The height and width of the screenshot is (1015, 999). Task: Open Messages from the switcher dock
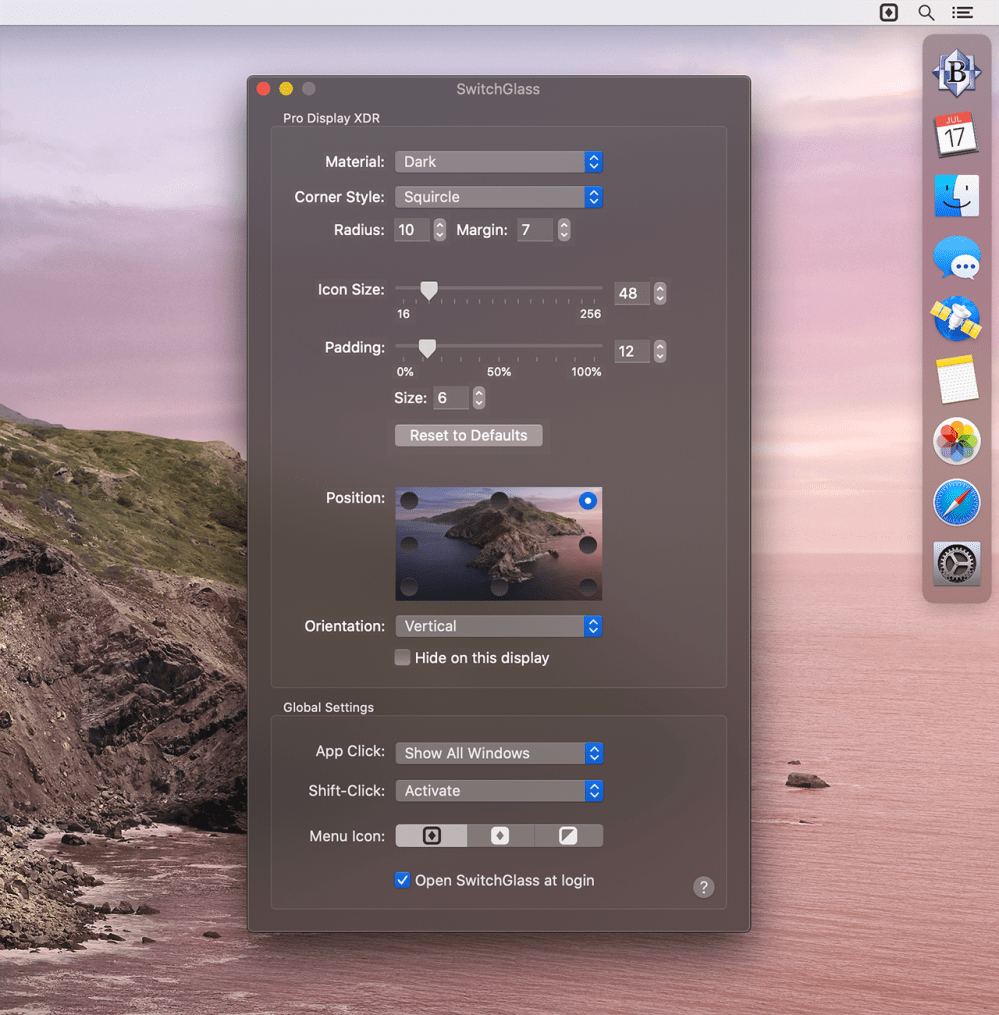coord(956,258)
